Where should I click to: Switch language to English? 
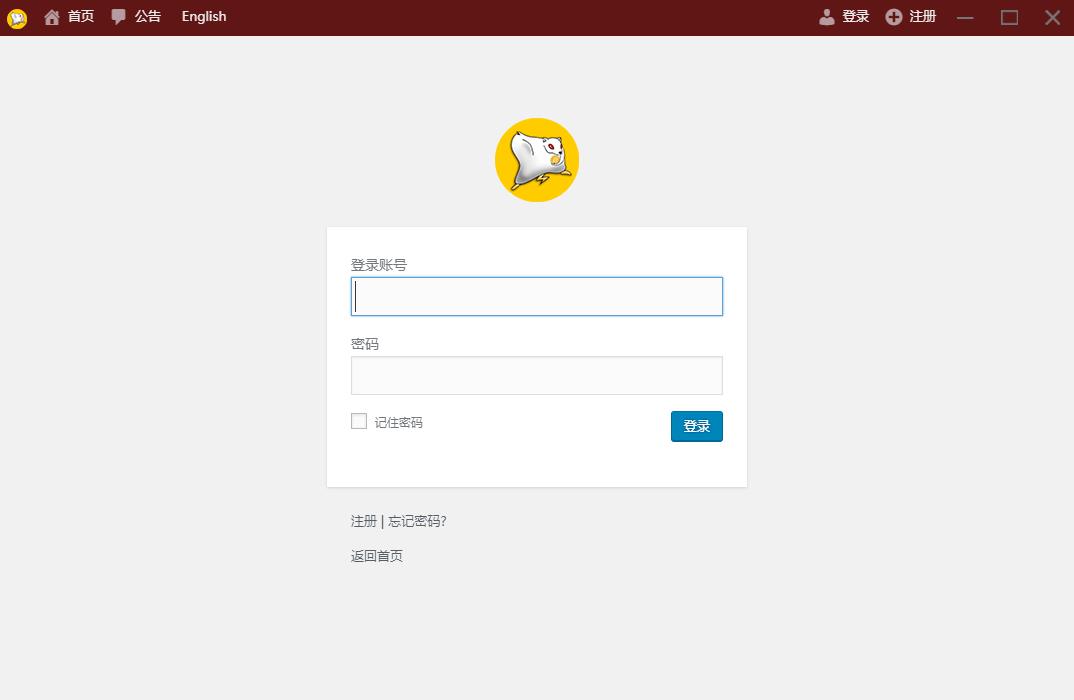[204, 16]
